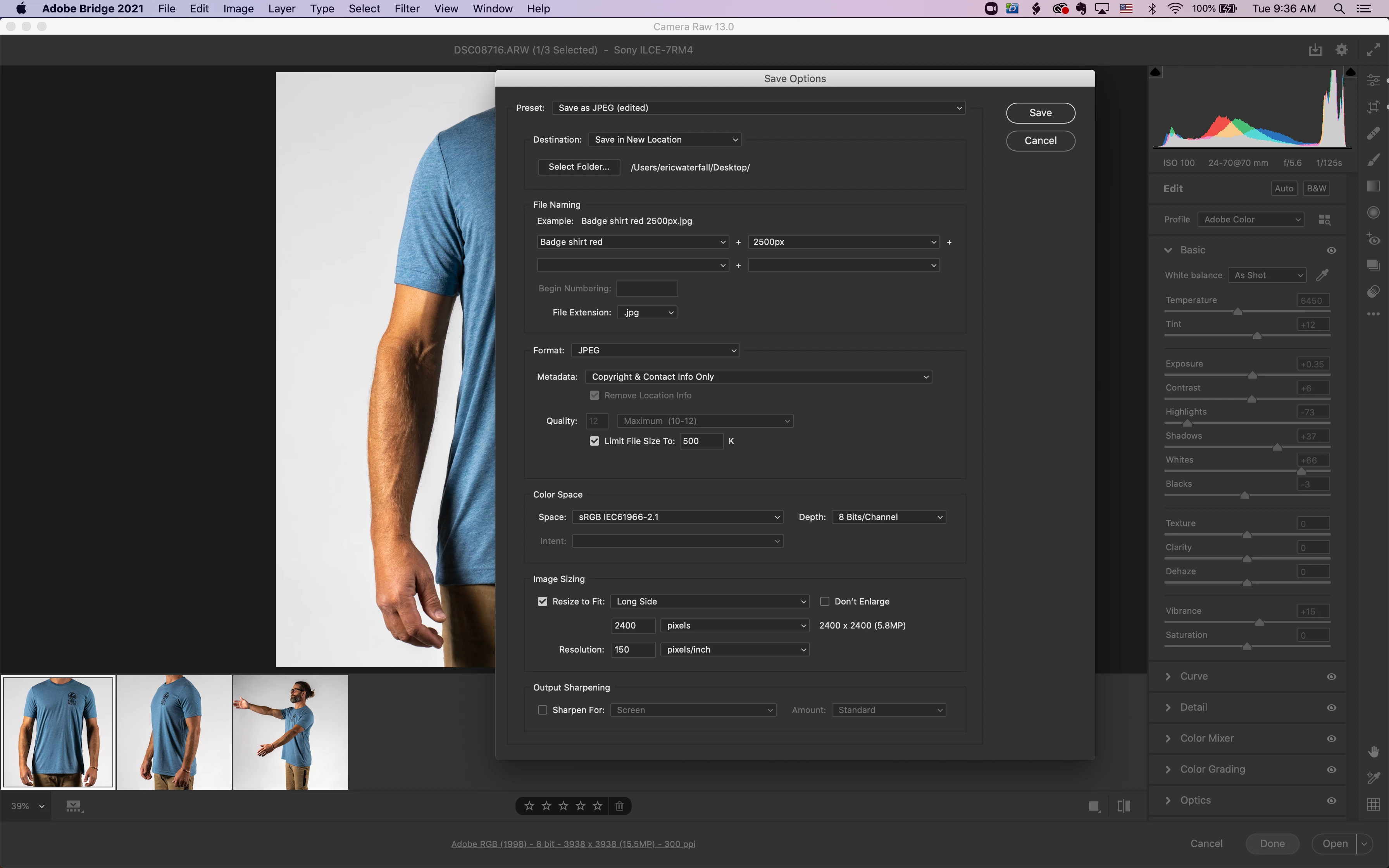Select the Crop and Rotate tool
The image size is (1389, 868).
pyautogui.click(x=1373, y=107)
